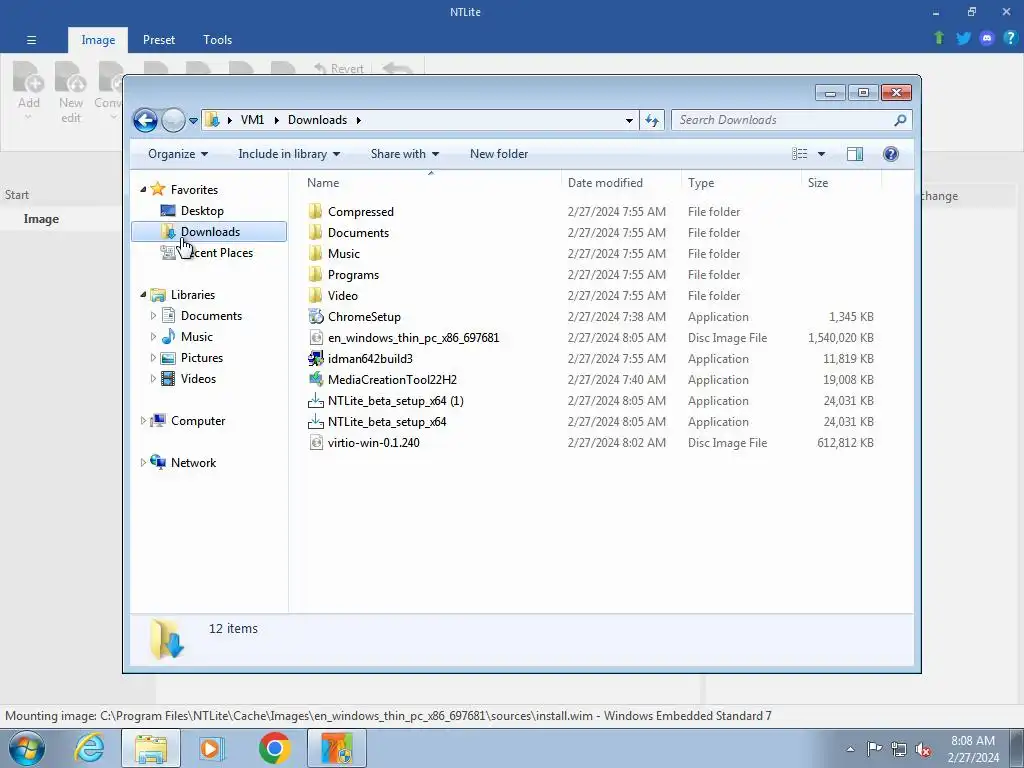
Task: Select the Programs folder
Action: [x=353, y=275]
